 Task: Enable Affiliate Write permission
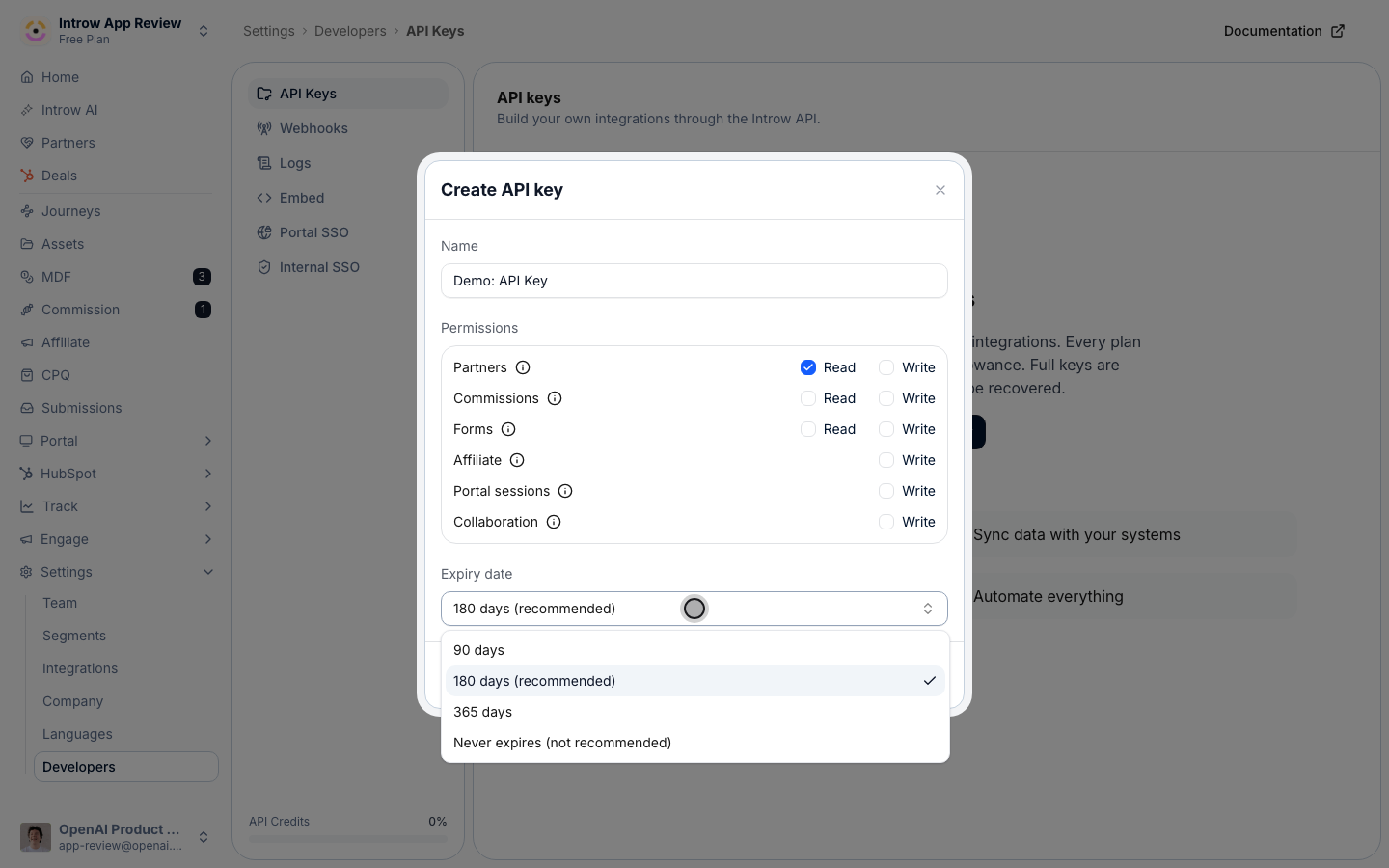(x=886, y=460)
